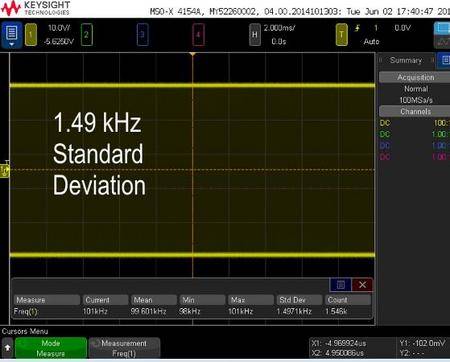Click the Keysight logo
The width and height of the screenshot is (450, 362).
[x=35, y=8]
